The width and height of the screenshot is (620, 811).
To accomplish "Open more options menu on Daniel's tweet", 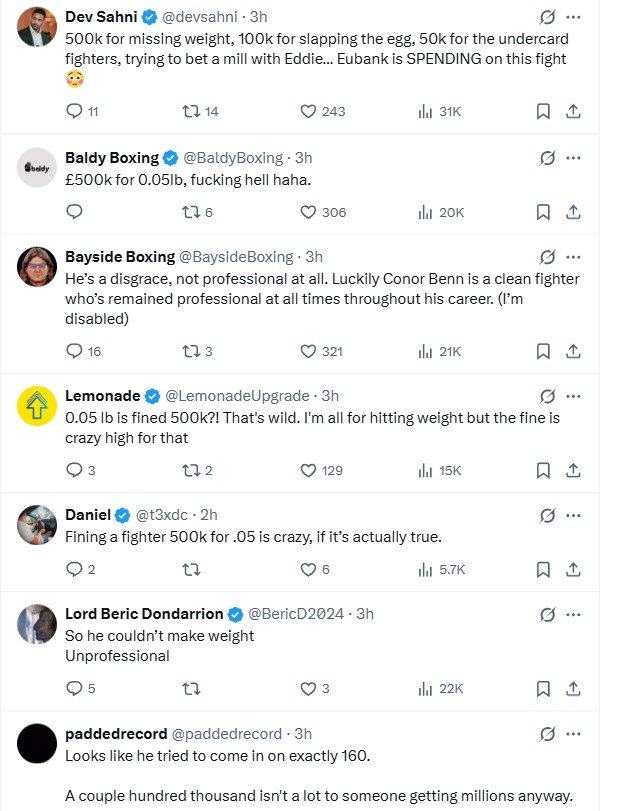I will point(573,516).
